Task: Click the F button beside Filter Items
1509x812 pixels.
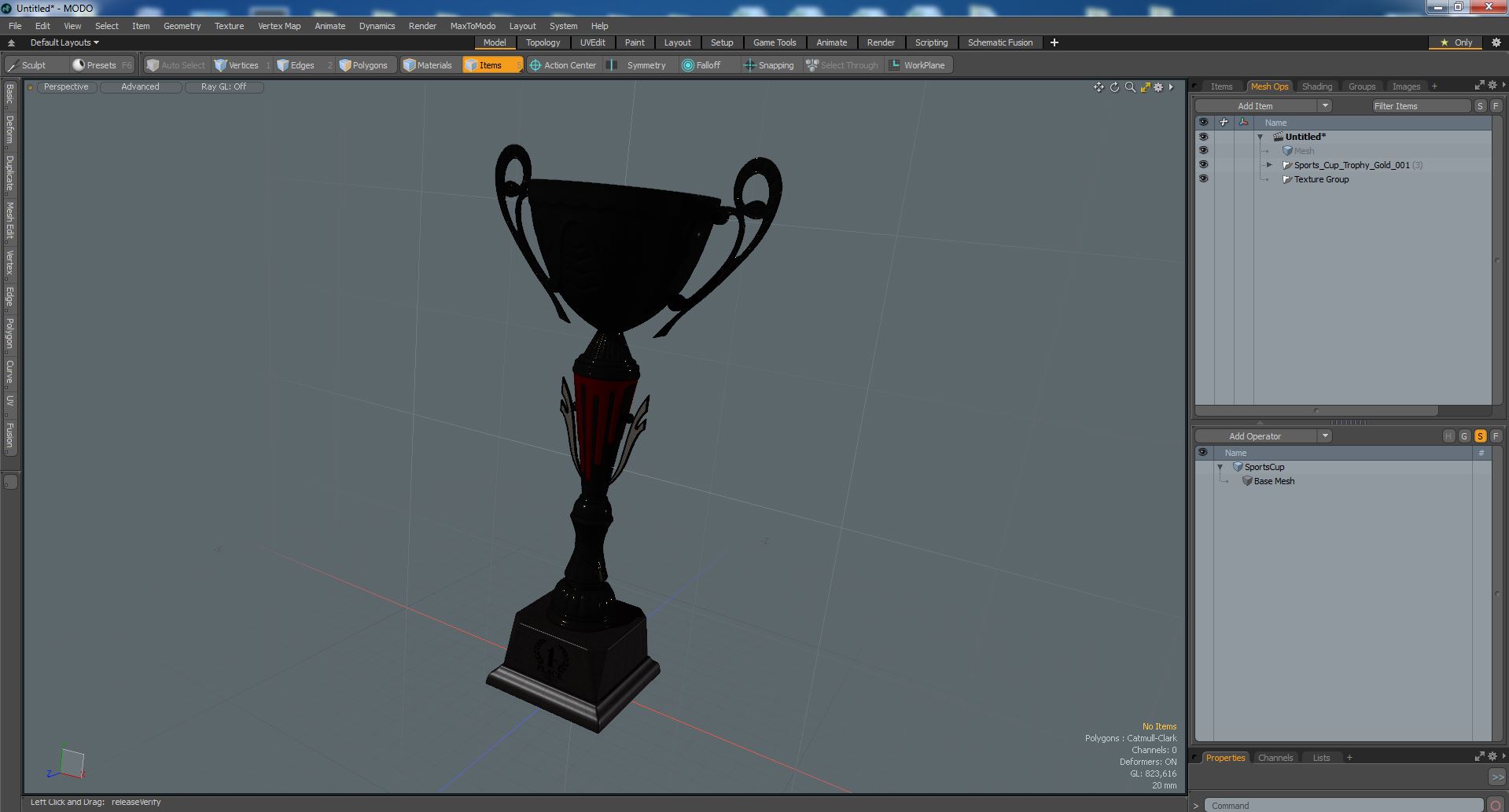Action: click(x=1496, y=106)
